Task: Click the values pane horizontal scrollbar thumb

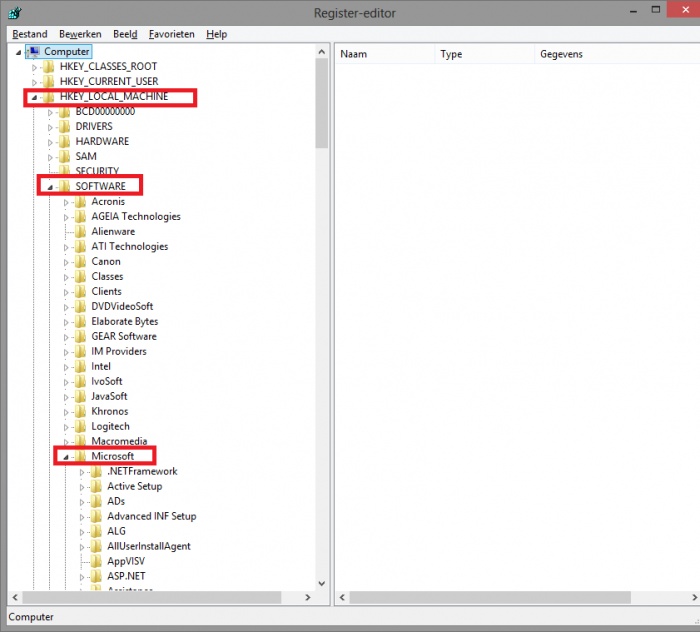Action: [x=490, y=597]
